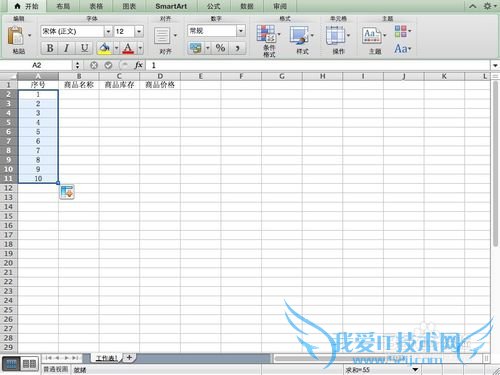Toggle Italic formatting
The width and height of the screenshot is (500, 375).
[x=66, y=48]
